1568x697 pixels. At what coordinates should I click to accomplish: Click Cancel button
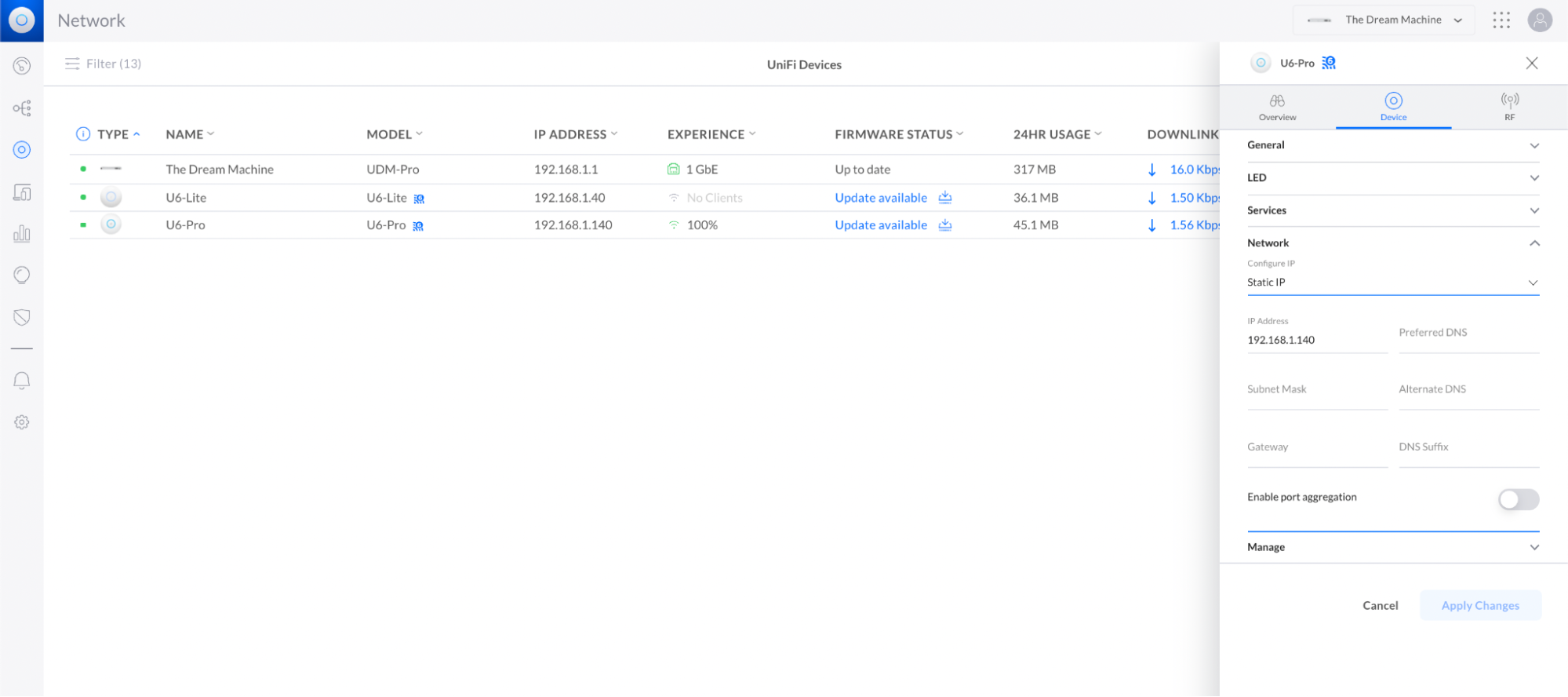pos(1380,605)
